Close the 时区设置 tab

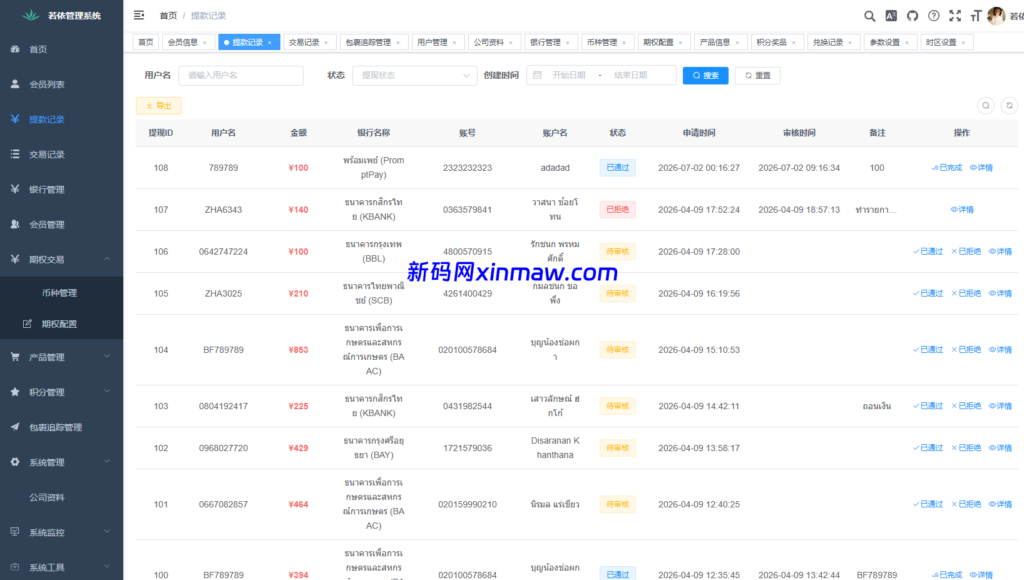click(x=963, y=42)
